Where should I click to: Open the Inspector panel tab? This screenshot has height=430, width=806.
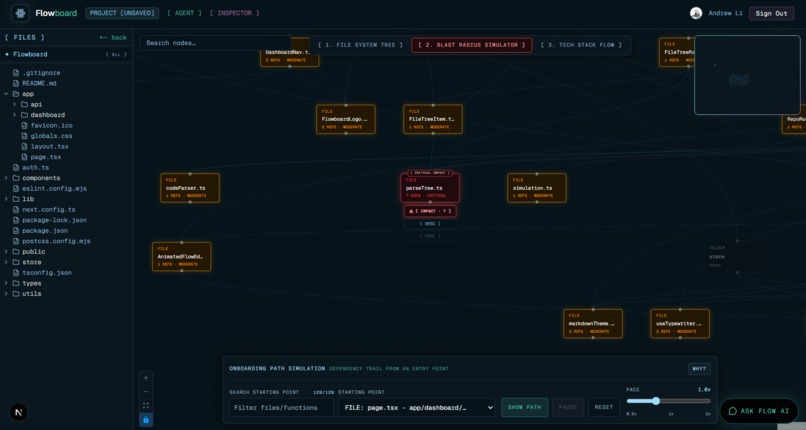(234, 13)
